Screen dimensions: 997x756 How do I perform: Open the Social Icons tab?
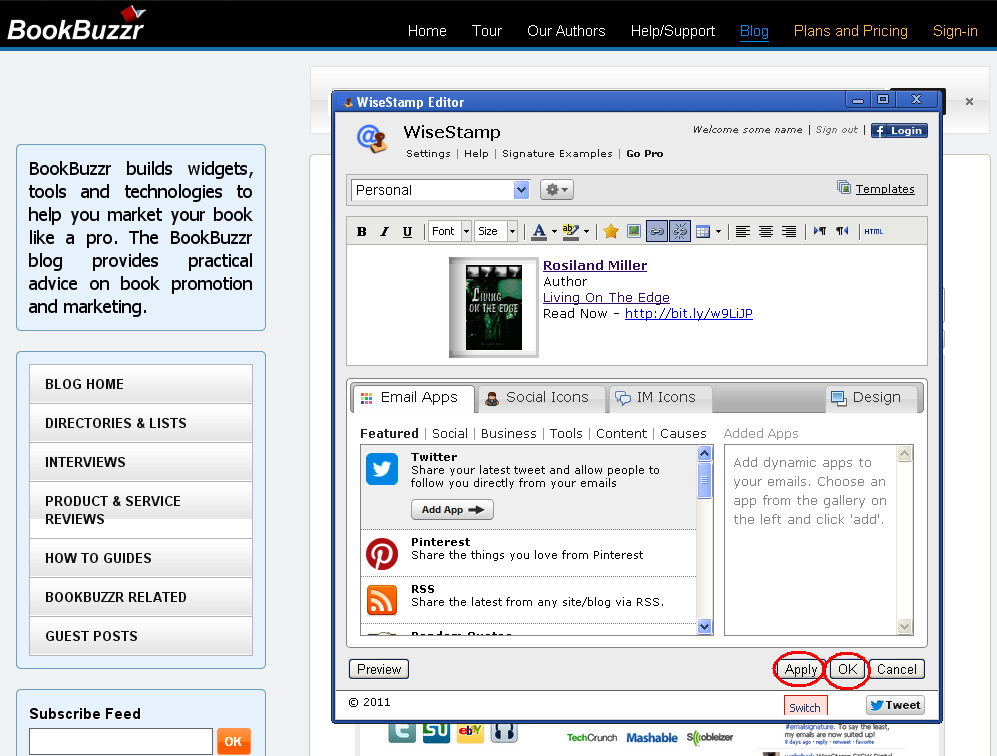tap(541, 398)
